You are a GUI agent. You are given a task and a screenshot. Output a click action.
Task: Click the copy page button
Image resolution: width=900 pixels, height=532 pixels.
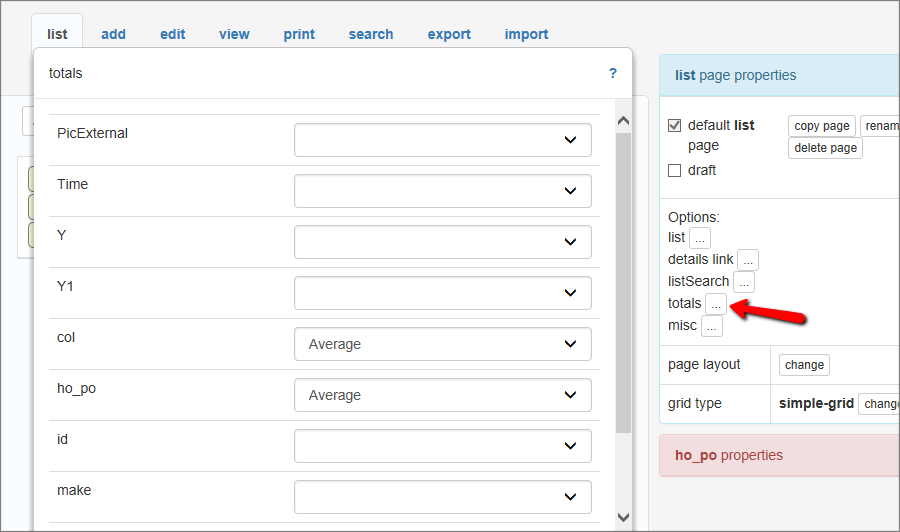[821, 126]
